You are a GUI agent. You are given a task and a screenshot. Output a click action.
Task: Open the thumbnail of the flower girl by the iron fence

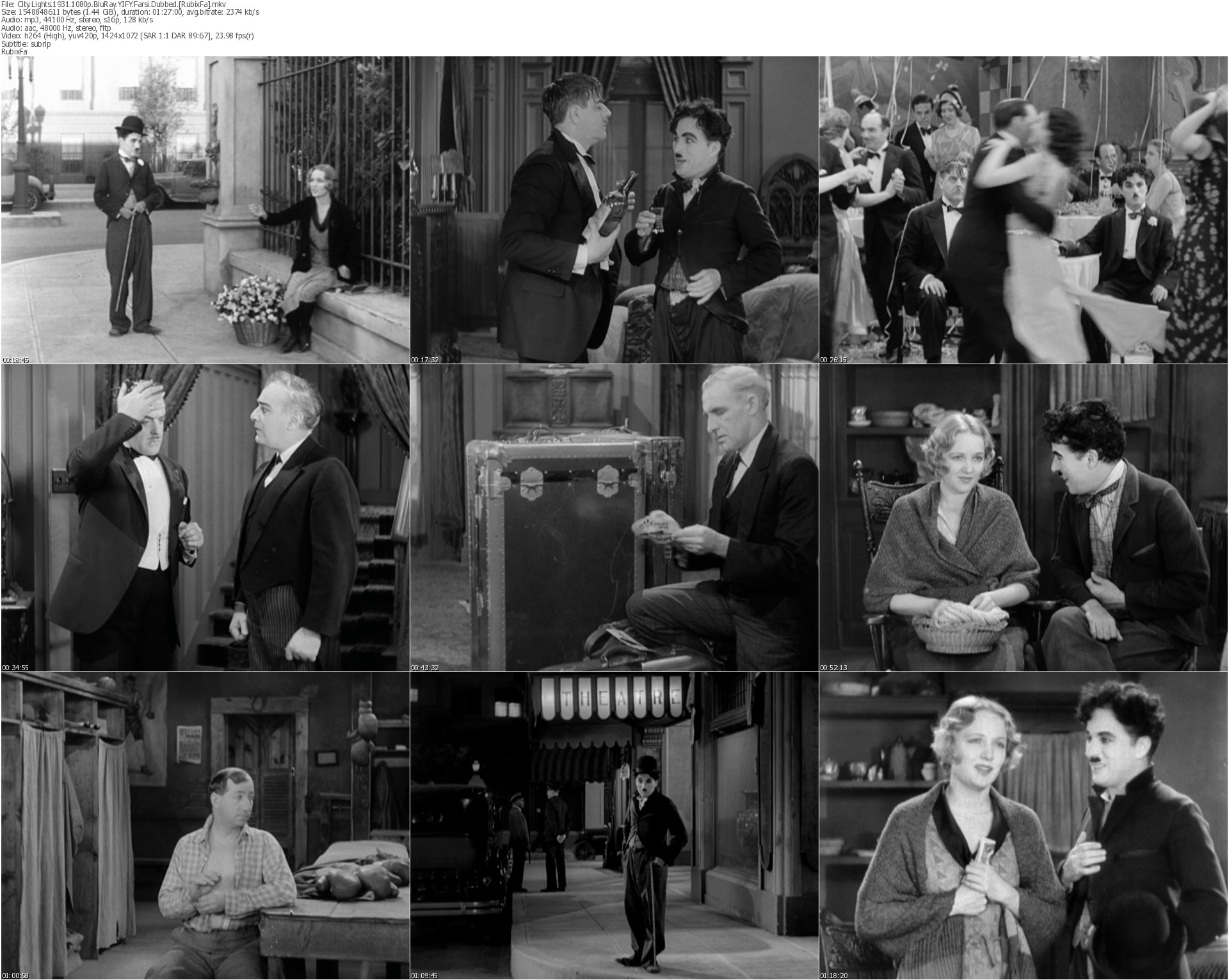click(205, 210)
